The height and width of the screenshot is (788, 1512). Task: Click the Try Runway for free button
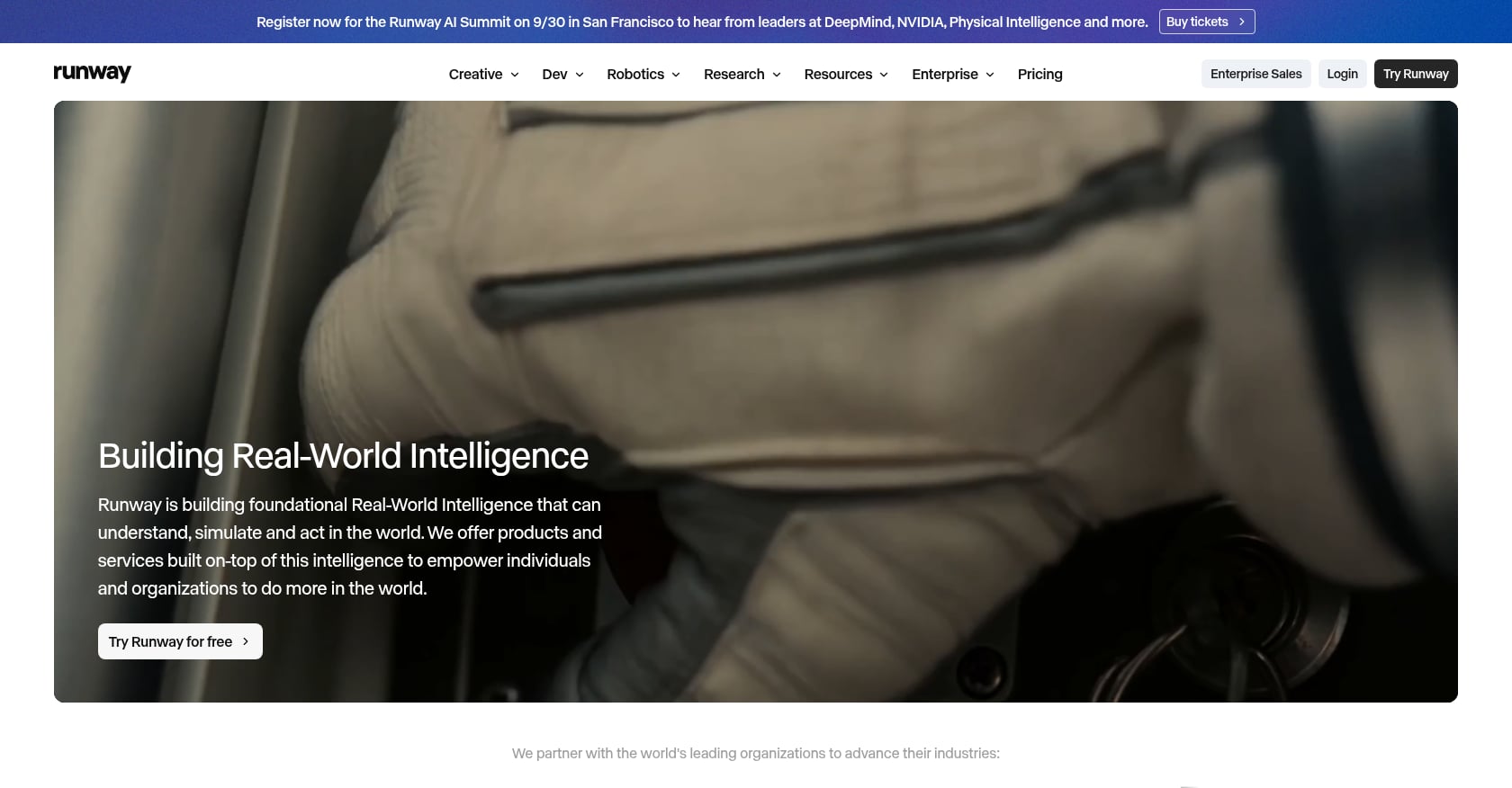coord(180,641)
